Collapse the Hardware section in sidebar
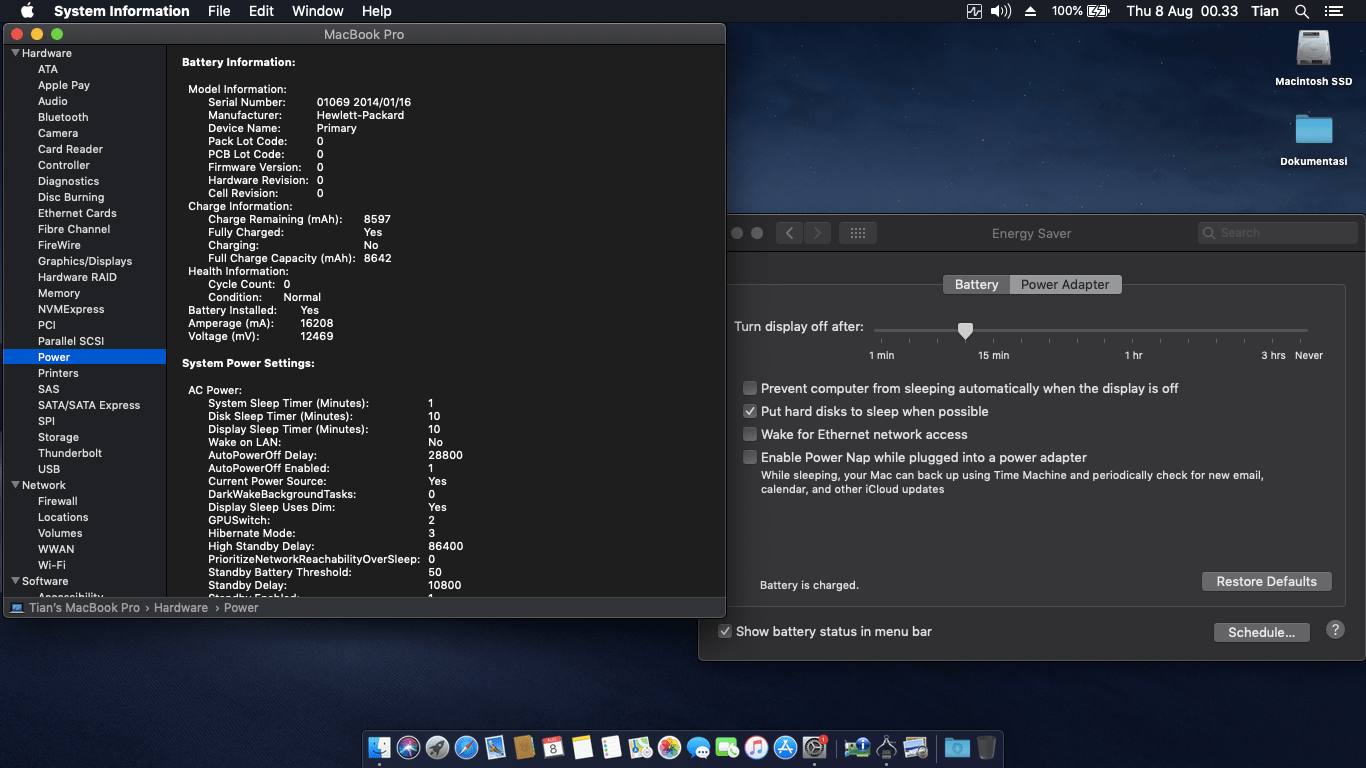Viewport: 1366px width, 768px height. click(x=16, y=53)
